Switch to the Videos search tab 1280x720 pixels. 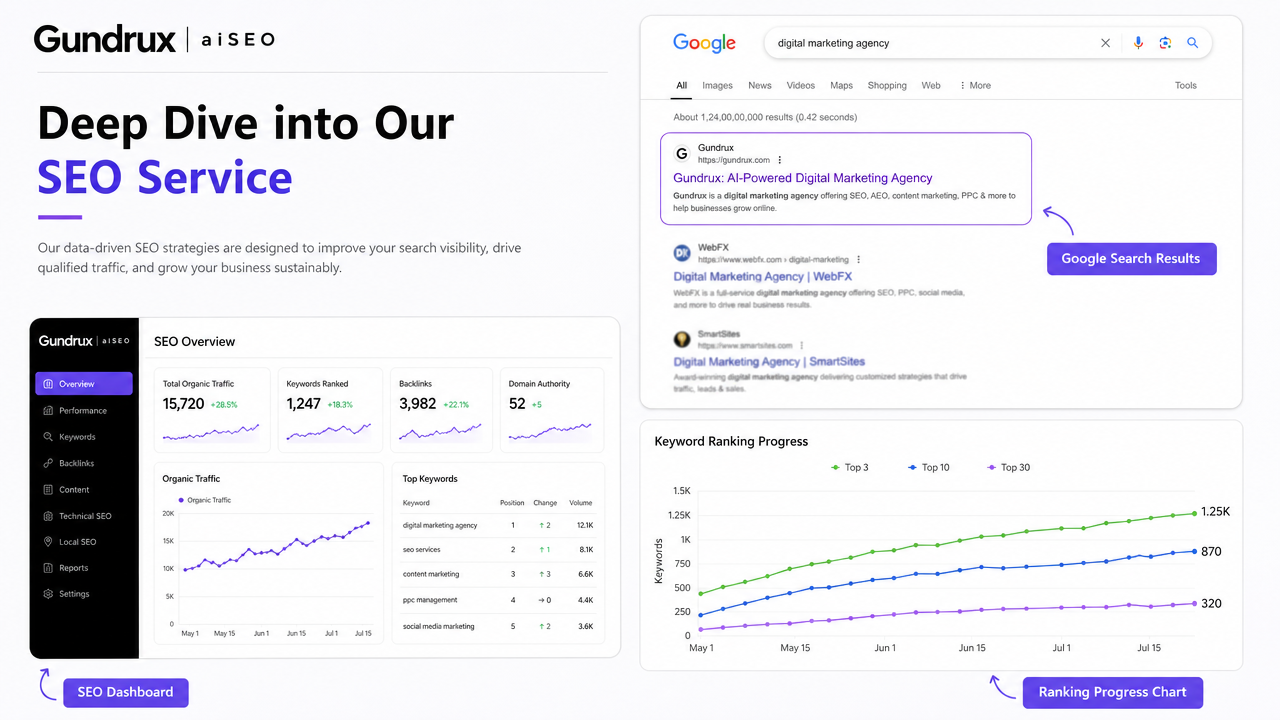[801, 86]
